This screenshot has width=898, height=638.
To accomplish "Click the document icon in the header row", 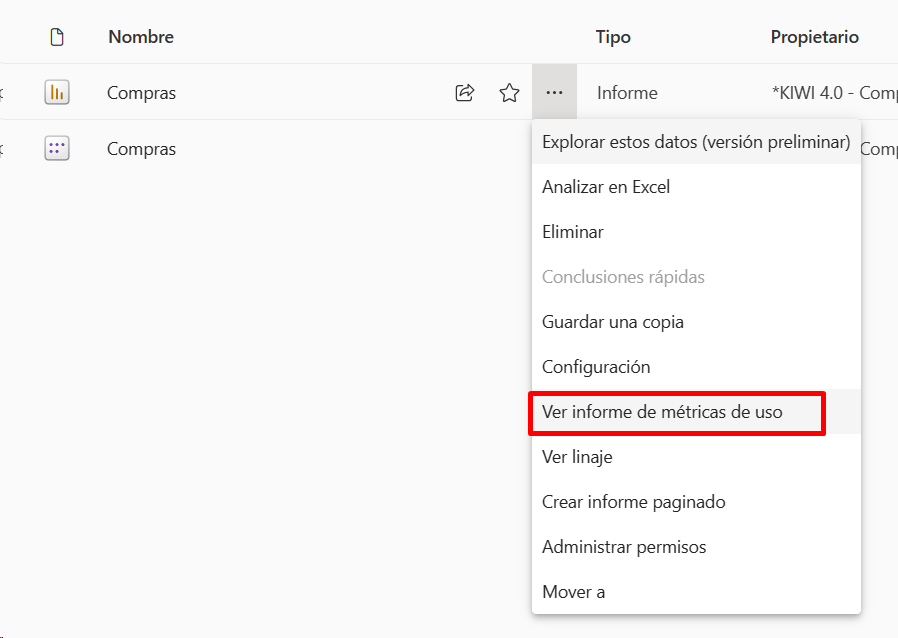I will (57, 37).
